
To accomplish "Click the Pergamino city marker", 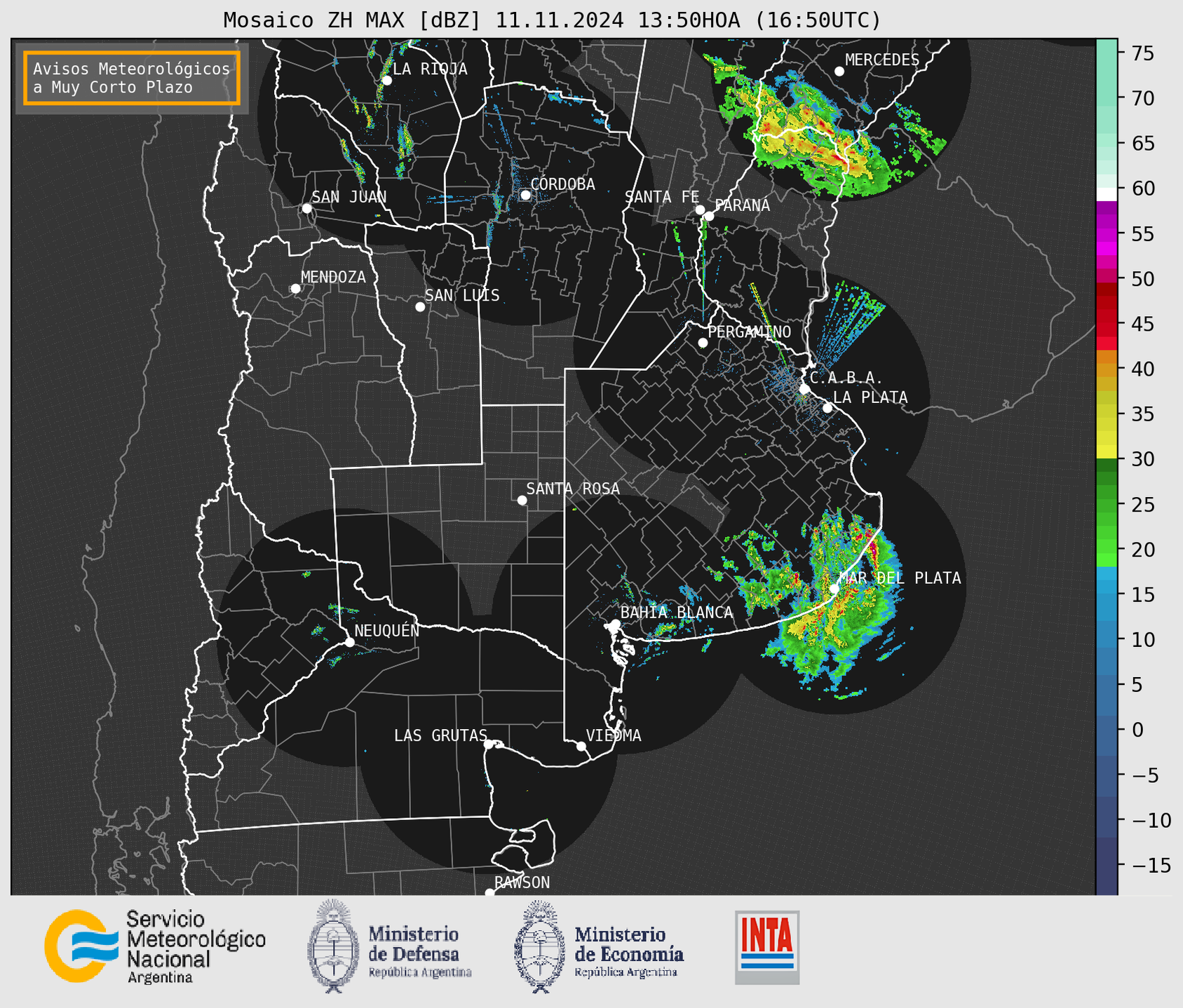I will pos(703,343).
